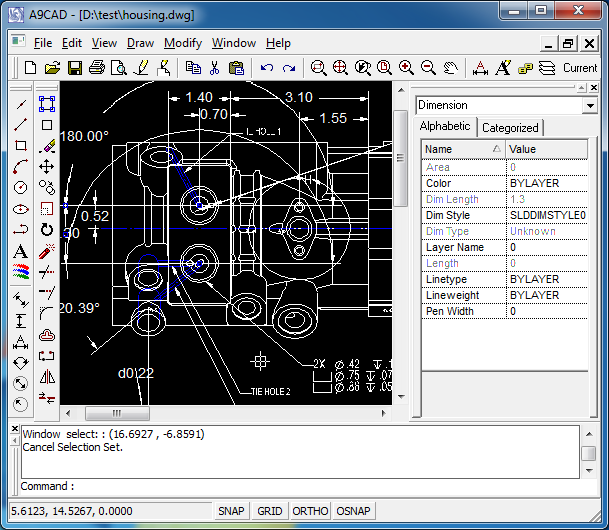The height and width of the screenshot is (530, 609).
Task: Redo the last undone action
Action: 289,68
